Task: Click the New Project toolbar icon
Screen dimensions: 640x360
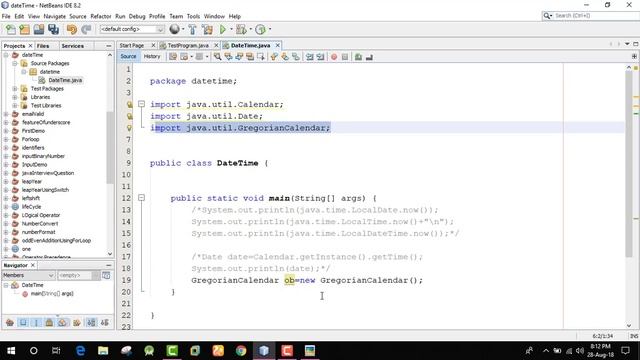Action: point(25,29)
